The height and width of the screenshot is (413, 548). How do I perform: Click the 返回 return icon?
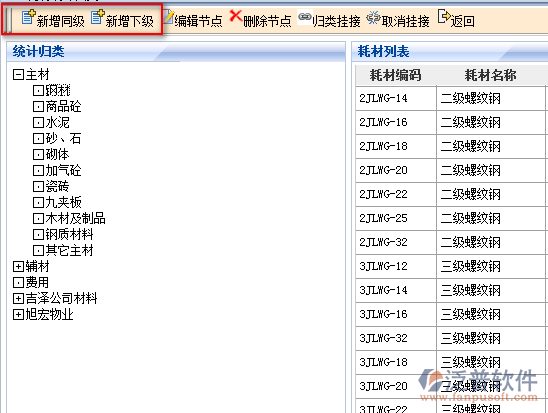[x=444, y=17]
